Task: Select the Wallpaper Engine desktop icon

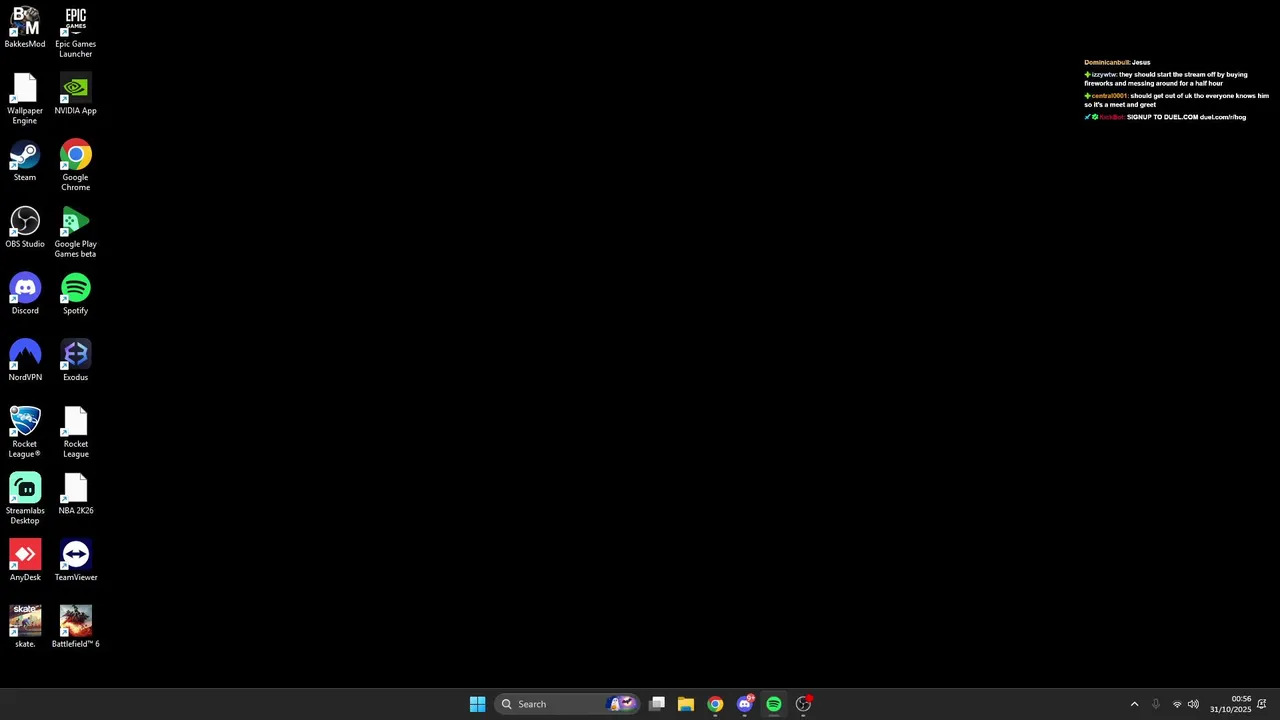Action: tap(25, 98)
